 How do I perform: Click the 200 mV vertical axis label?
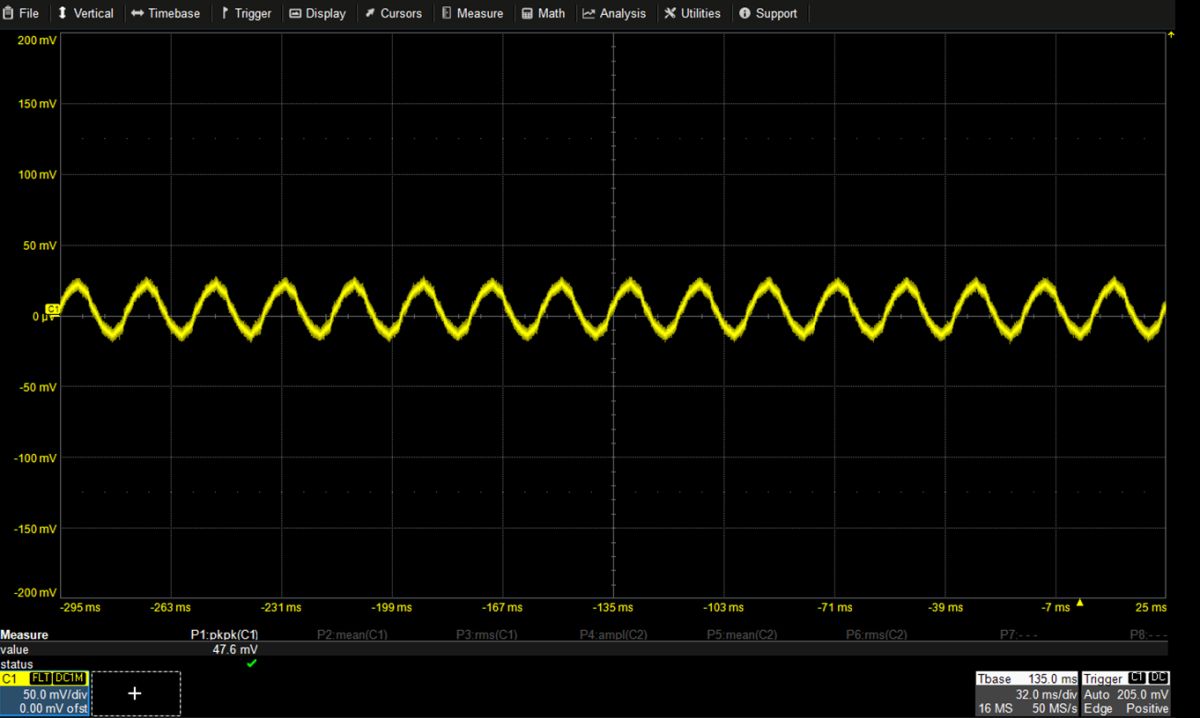(x=36, y=40)
